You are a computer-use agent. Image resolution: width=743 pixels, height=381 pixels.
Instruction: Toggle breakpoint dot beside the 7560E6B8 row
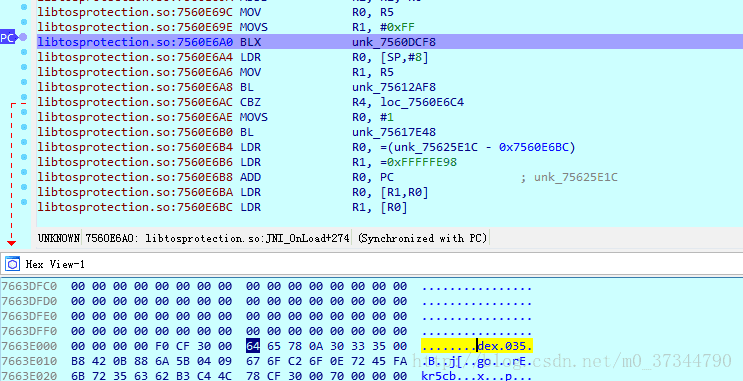pos(24,172)
